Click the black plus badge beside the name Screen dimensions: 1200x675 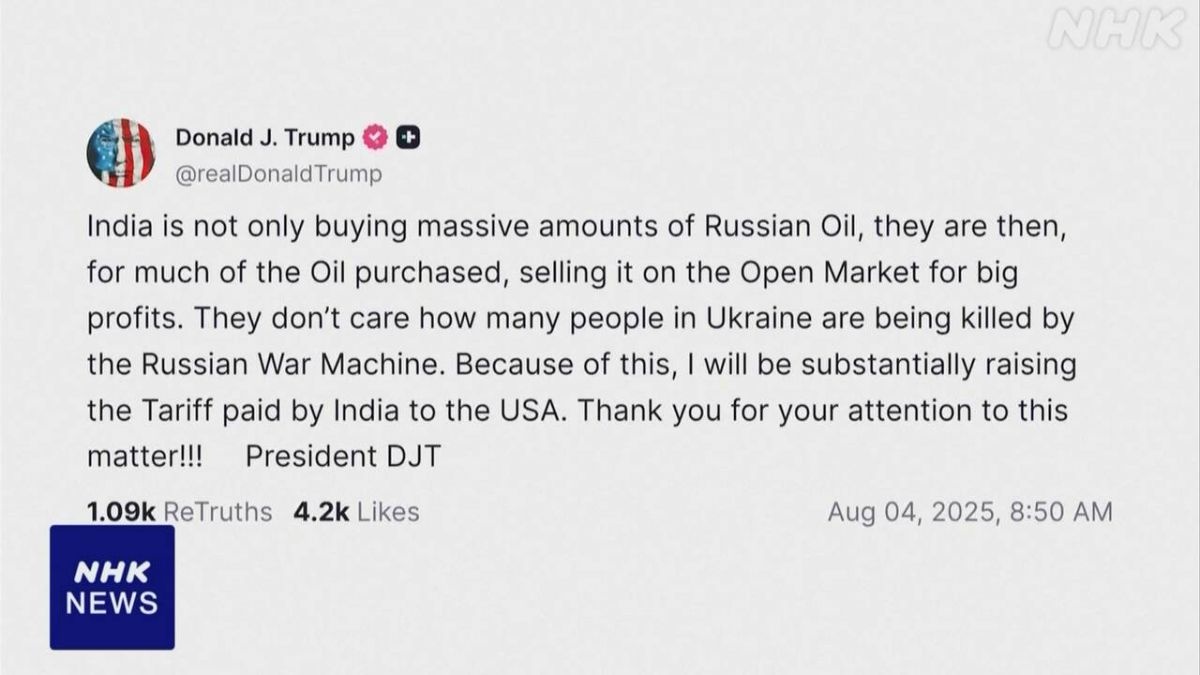[x=407, y=137]
